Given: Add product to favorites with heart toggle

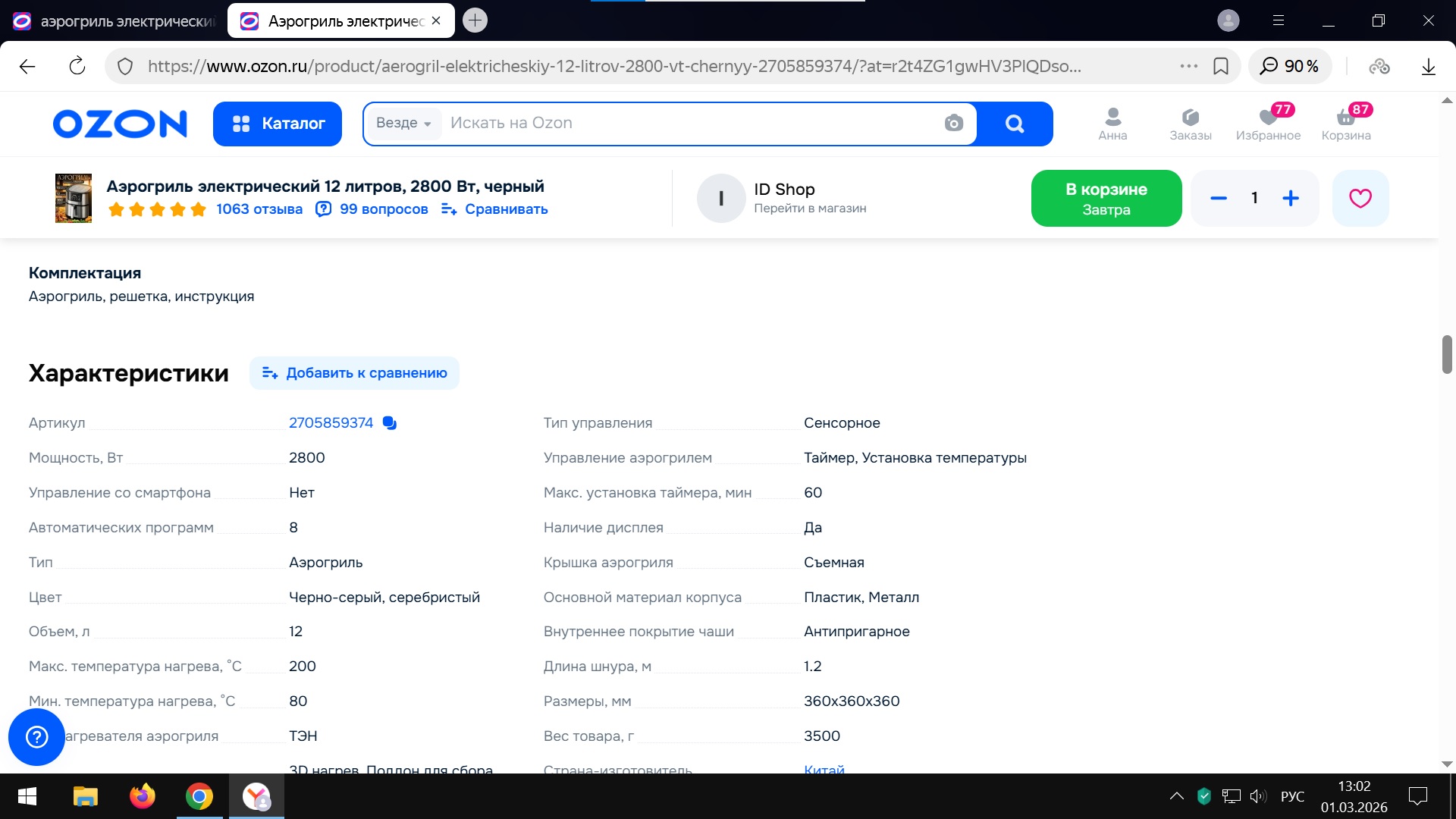Looking at the screenshot, I should click(x=1360, y=198).
